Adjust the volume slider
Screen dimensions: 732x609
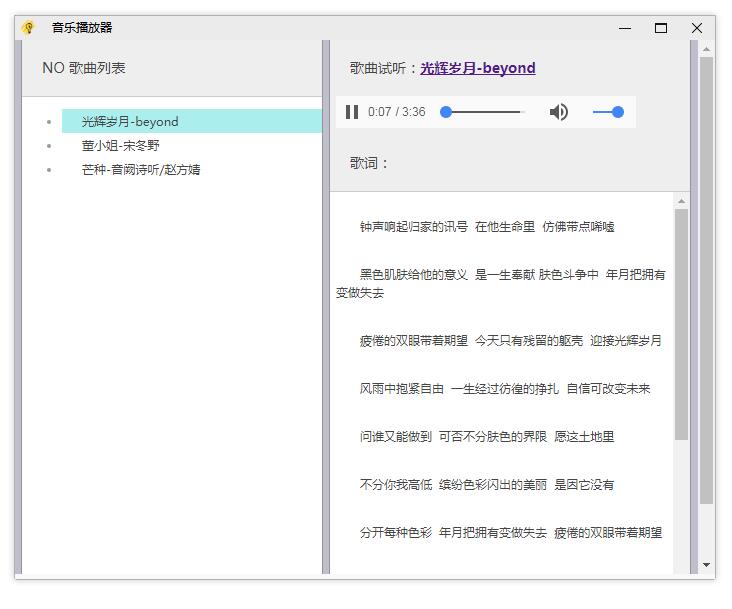click(x=608, y=112)
